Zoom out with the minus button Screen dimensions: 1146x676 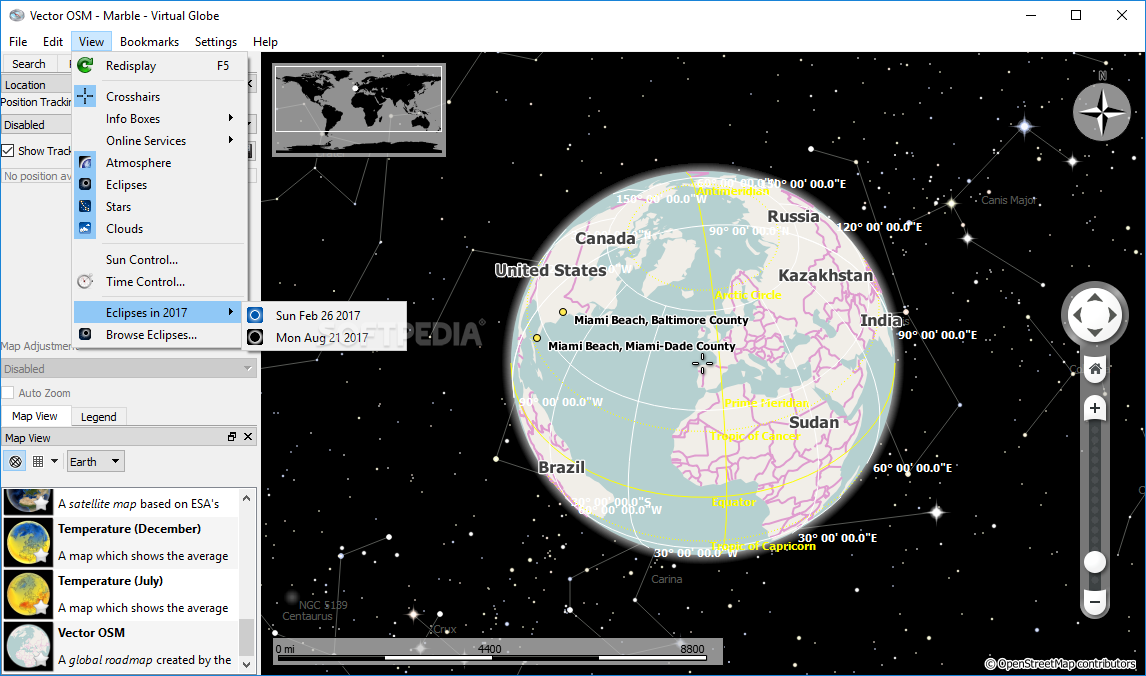pos(1095,602)
